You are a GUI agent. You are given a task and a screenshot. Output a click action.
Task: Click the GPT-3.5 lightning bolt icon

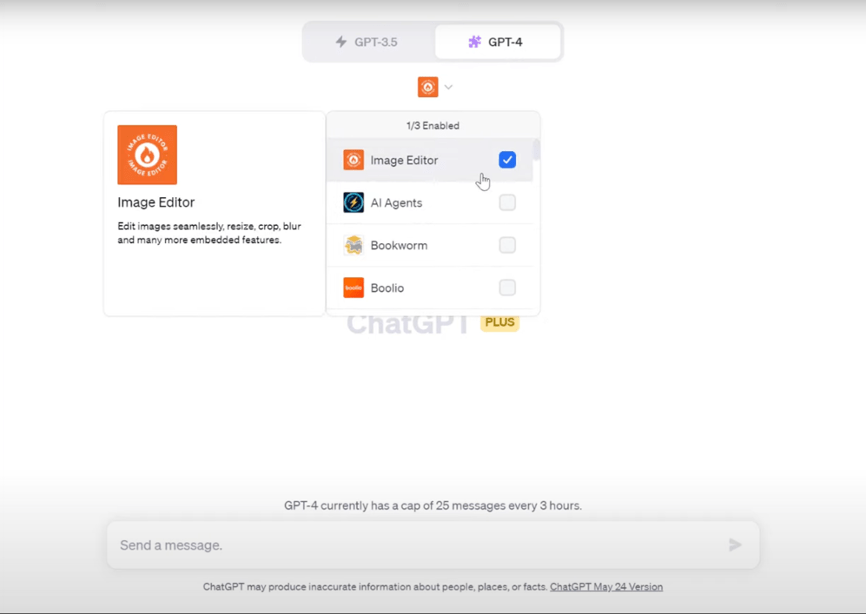[341, 42]
